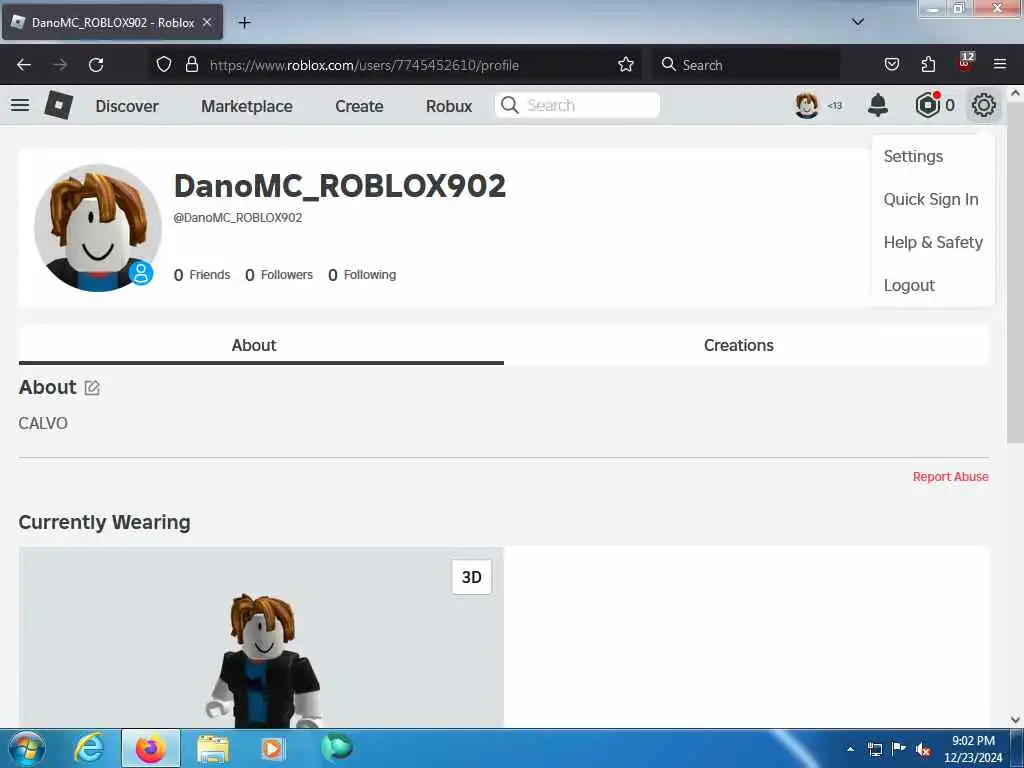Viewport: 1024px width, 768px height.
Task: Click the Currently Wearing heading
Action: point(104,522)
